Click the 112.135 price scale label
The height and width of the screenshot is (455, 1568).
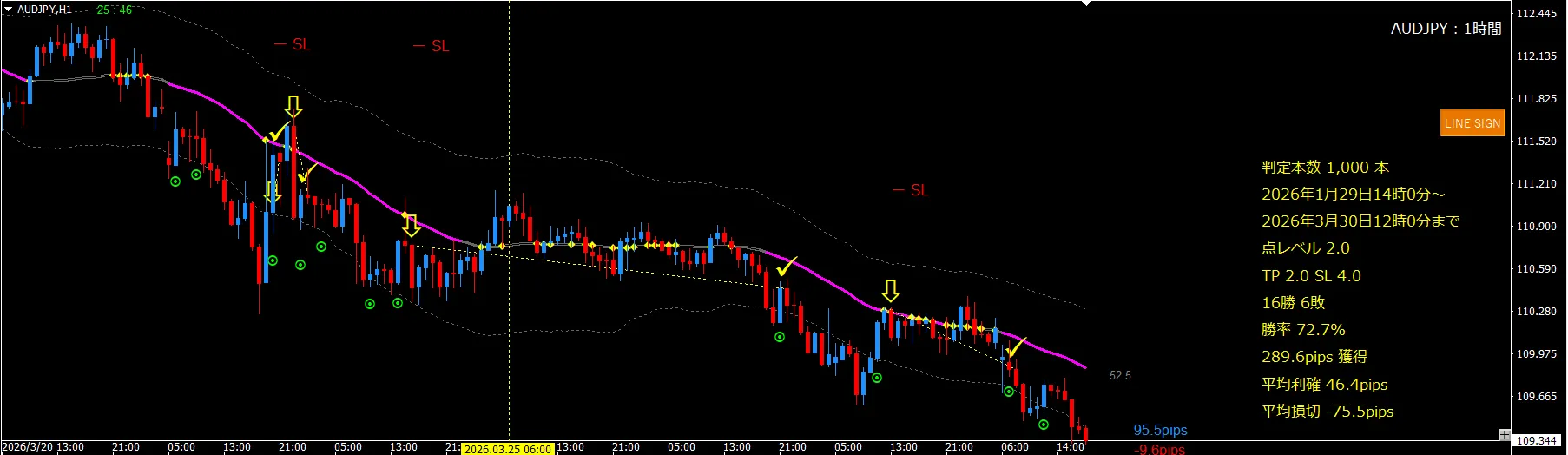[1536, 56]
